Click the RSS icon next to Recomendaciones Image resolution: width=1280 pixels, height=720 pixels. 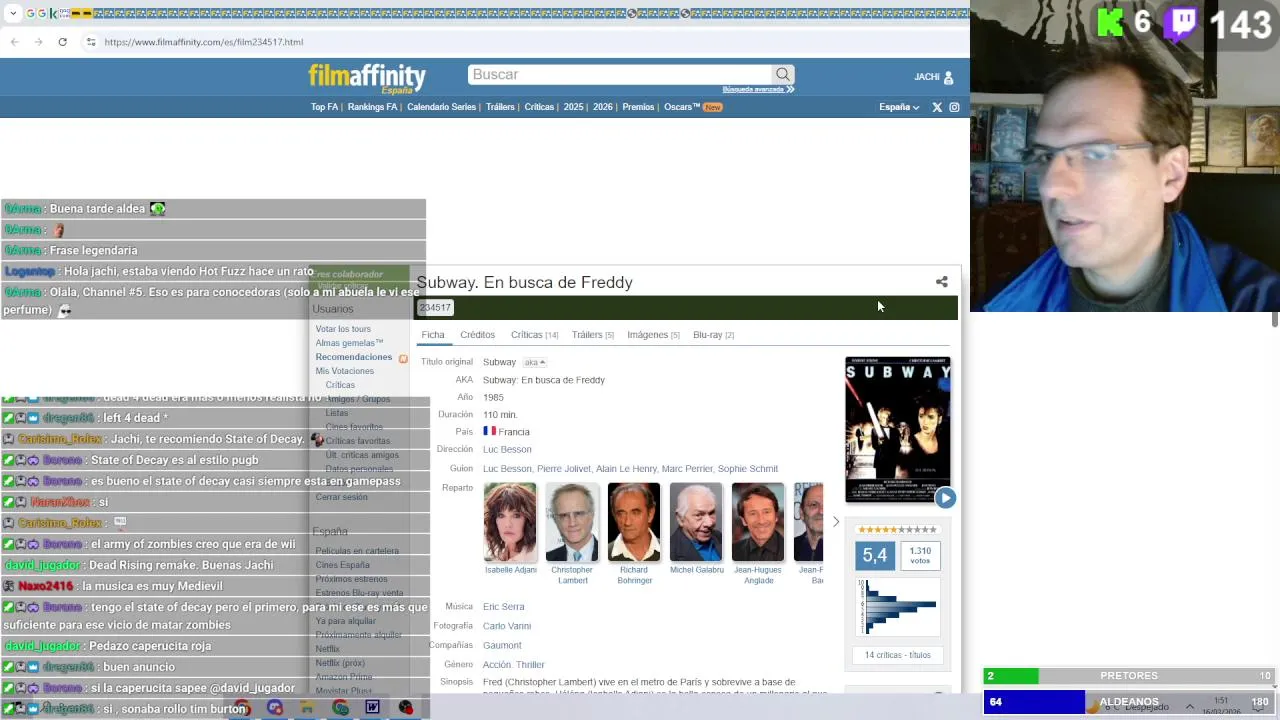[403, 358]
